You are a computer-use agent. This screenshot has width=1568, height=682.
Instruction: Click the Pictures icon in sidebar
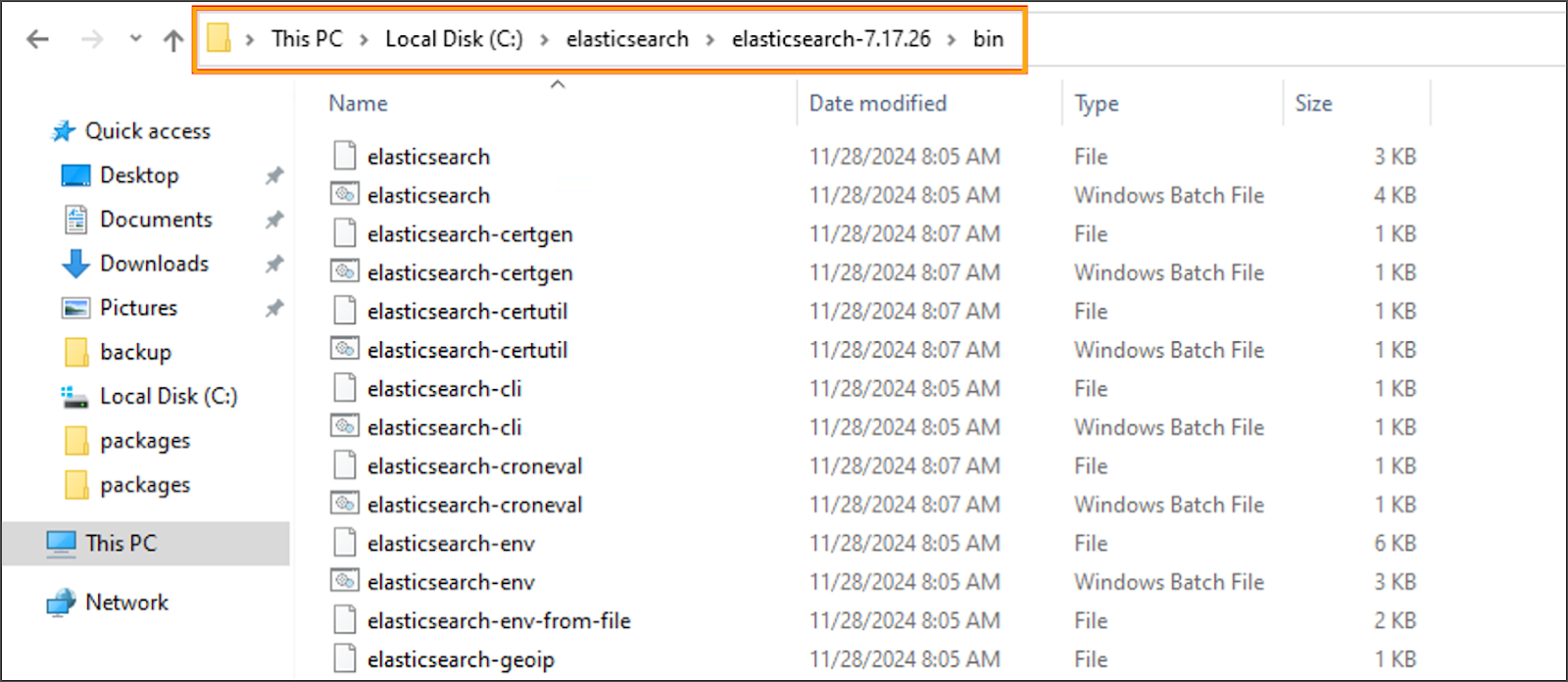tap(75, 308)
